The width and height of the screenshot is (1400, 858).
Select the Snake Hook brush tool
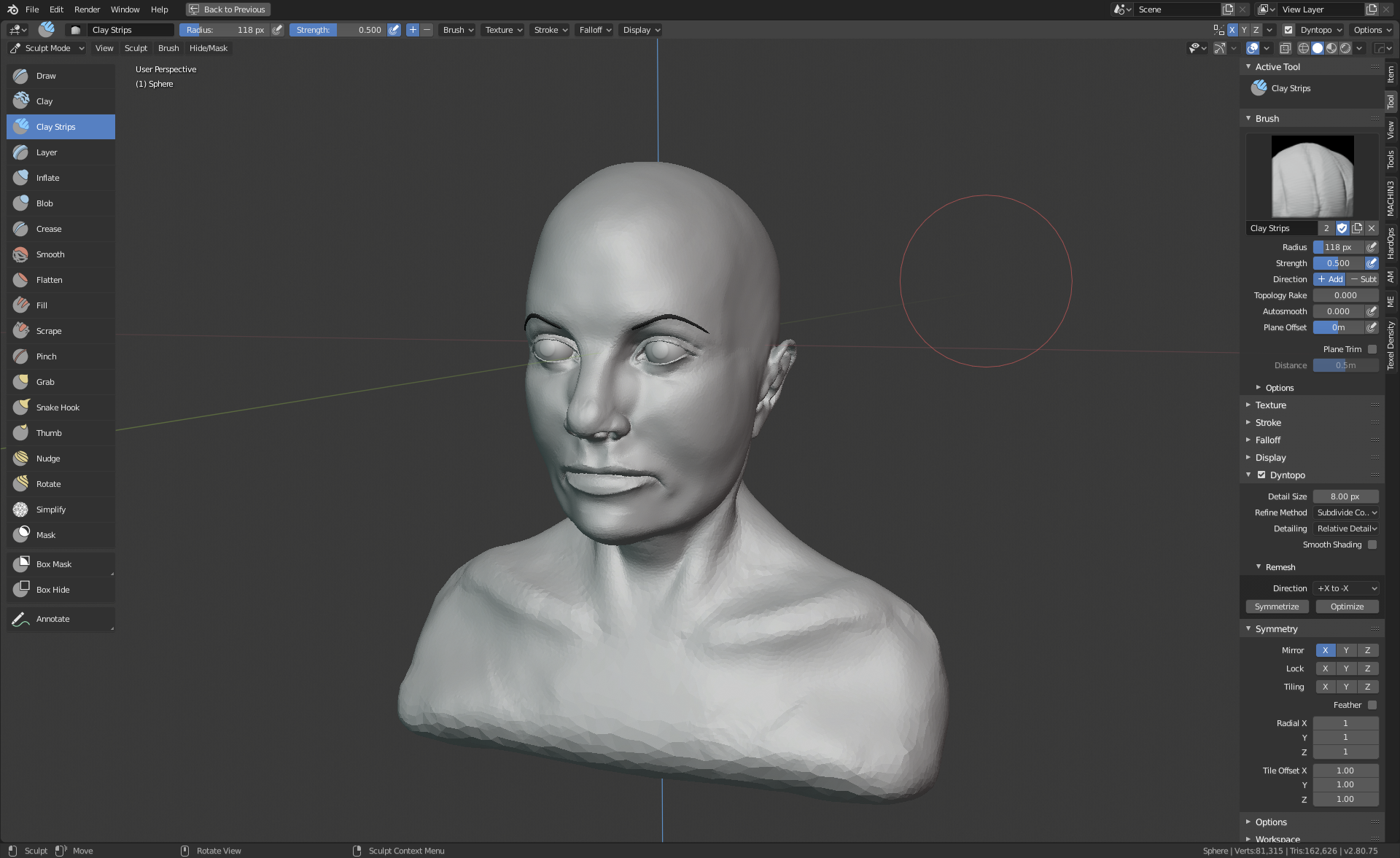[x=58, y=407]
